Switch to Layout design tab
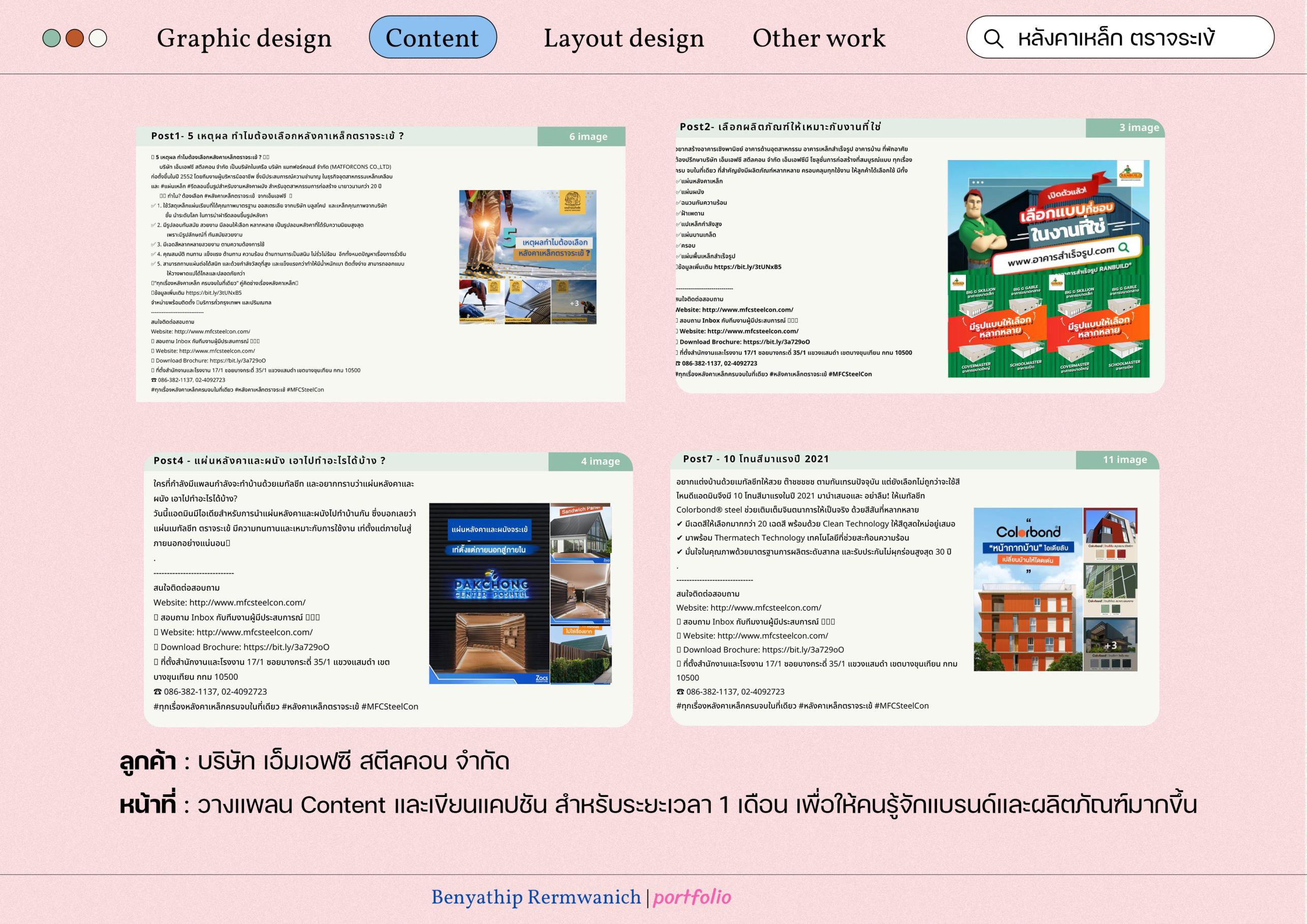The image size is (1307, 924). (x=624, y=38)
